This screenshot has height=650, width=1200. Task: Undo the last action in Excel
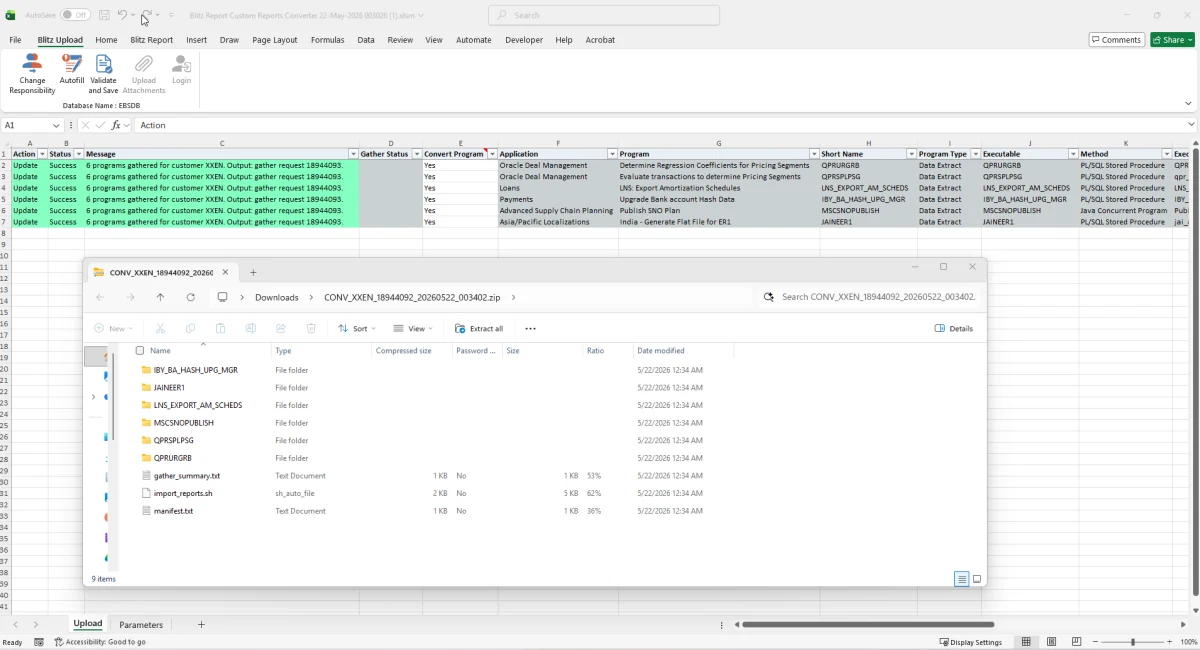[122, 15]
